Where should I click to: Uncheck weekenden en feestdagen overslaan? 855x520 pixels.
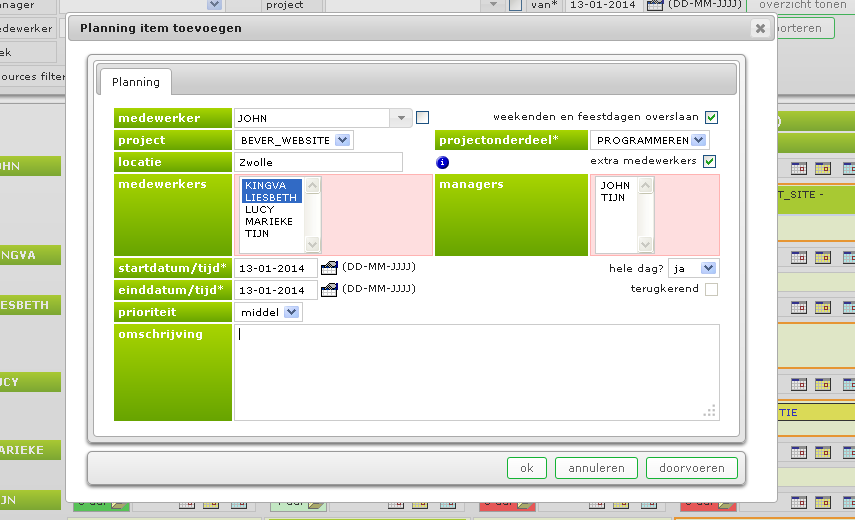tap(711, 117)
